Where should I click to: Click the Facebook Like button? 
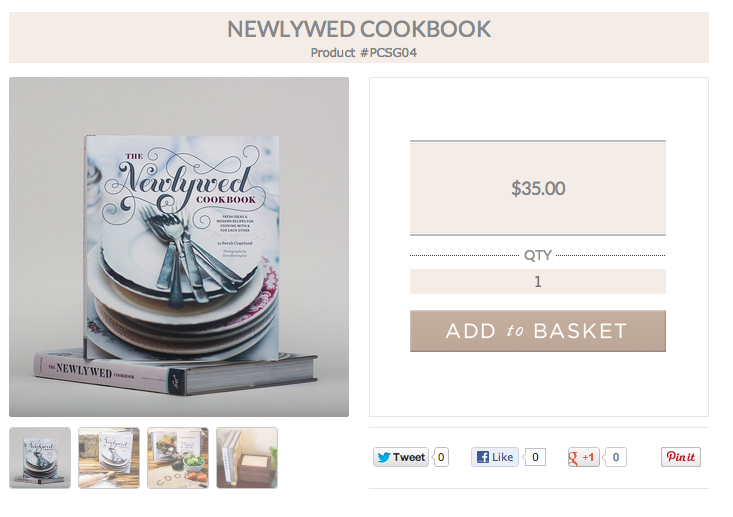click(495, 457)
